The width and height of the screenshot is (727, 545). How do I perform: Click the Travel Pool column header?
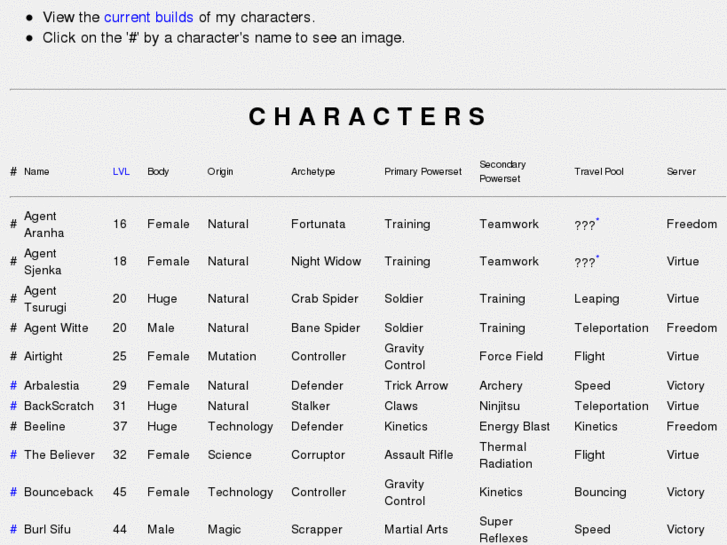[599, 172]
